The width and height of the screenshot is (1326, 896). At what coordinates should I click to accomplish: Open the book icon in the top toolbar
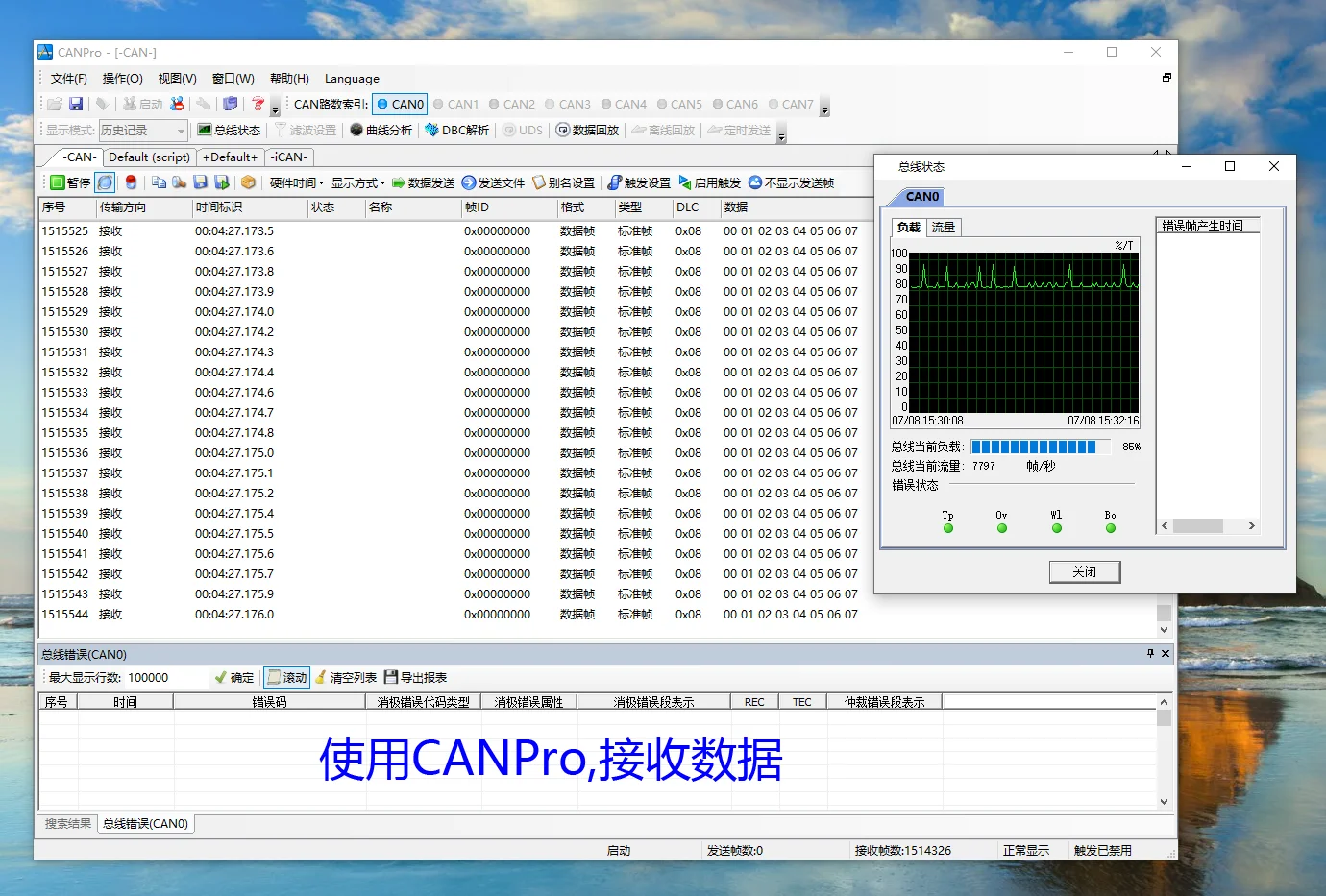tap(230, 104)
